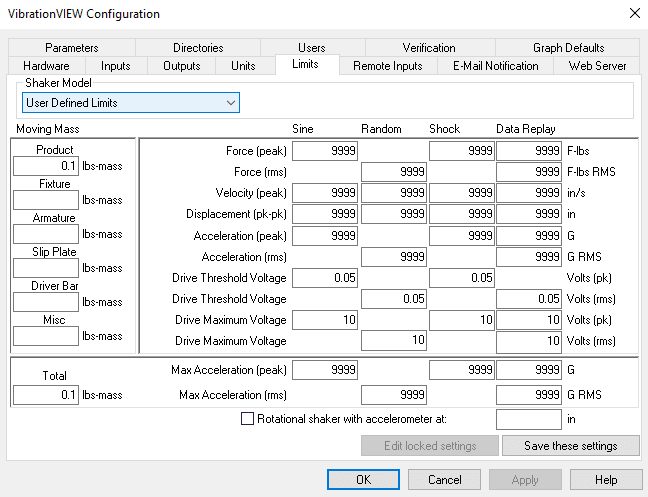Viewport: 648px width, 497px height.
Task: Click the OK button
Action: (363, 479)
